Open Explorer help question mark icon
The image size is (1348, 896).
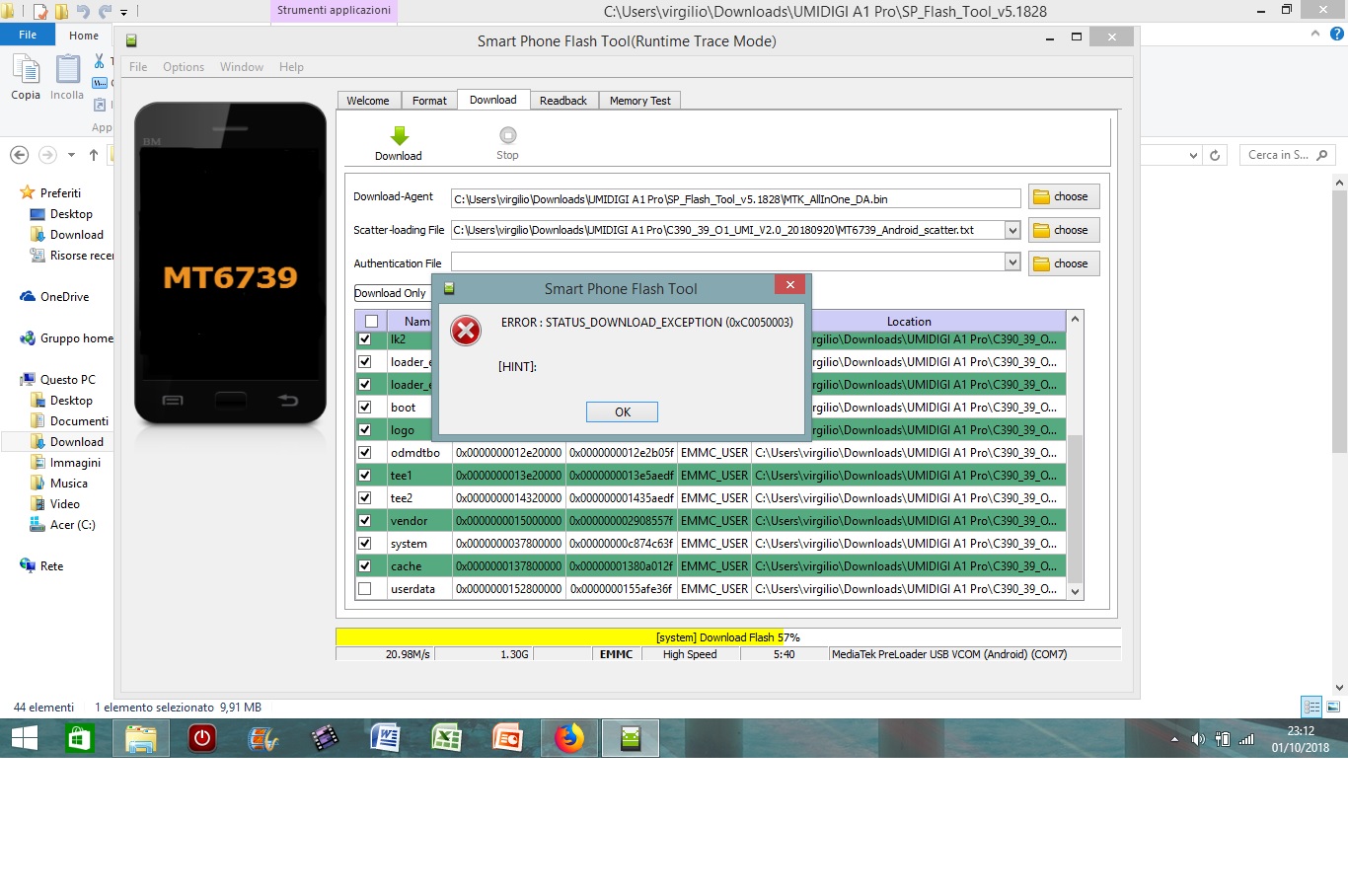[x=1337, y=34]
